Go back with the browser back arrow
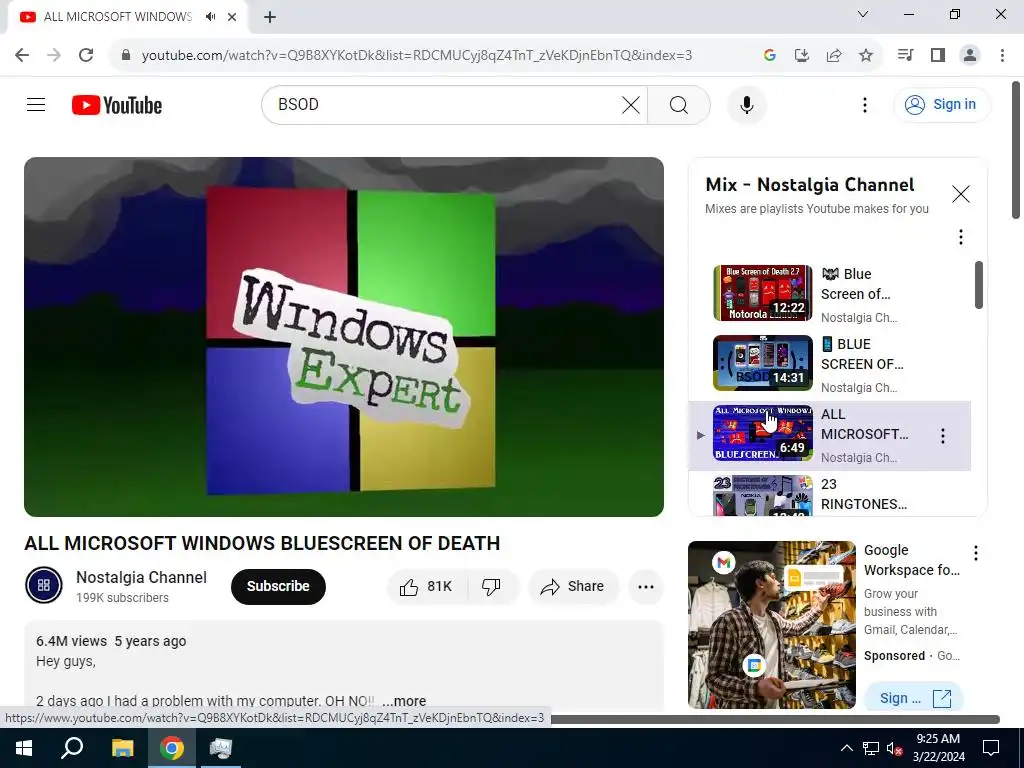 tap(22, 55)
